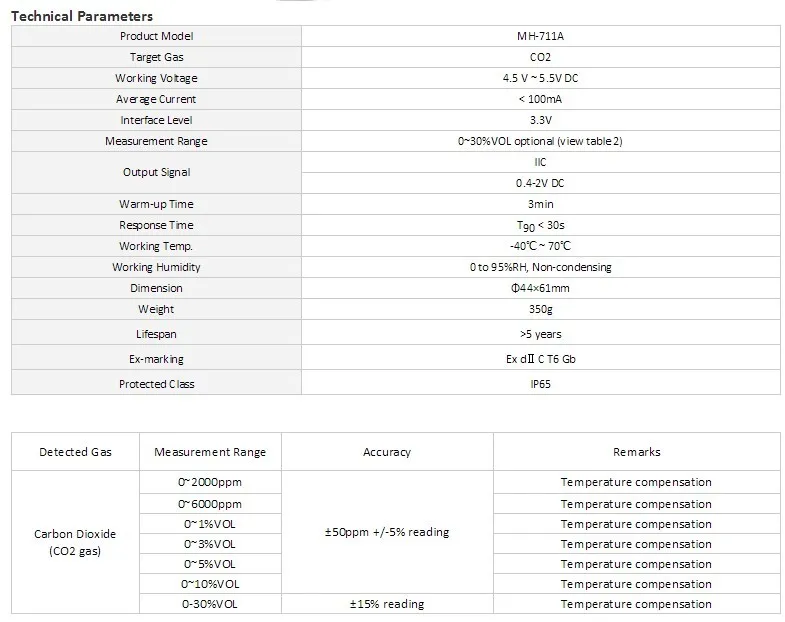Click the Working Humidity value text

541,267
